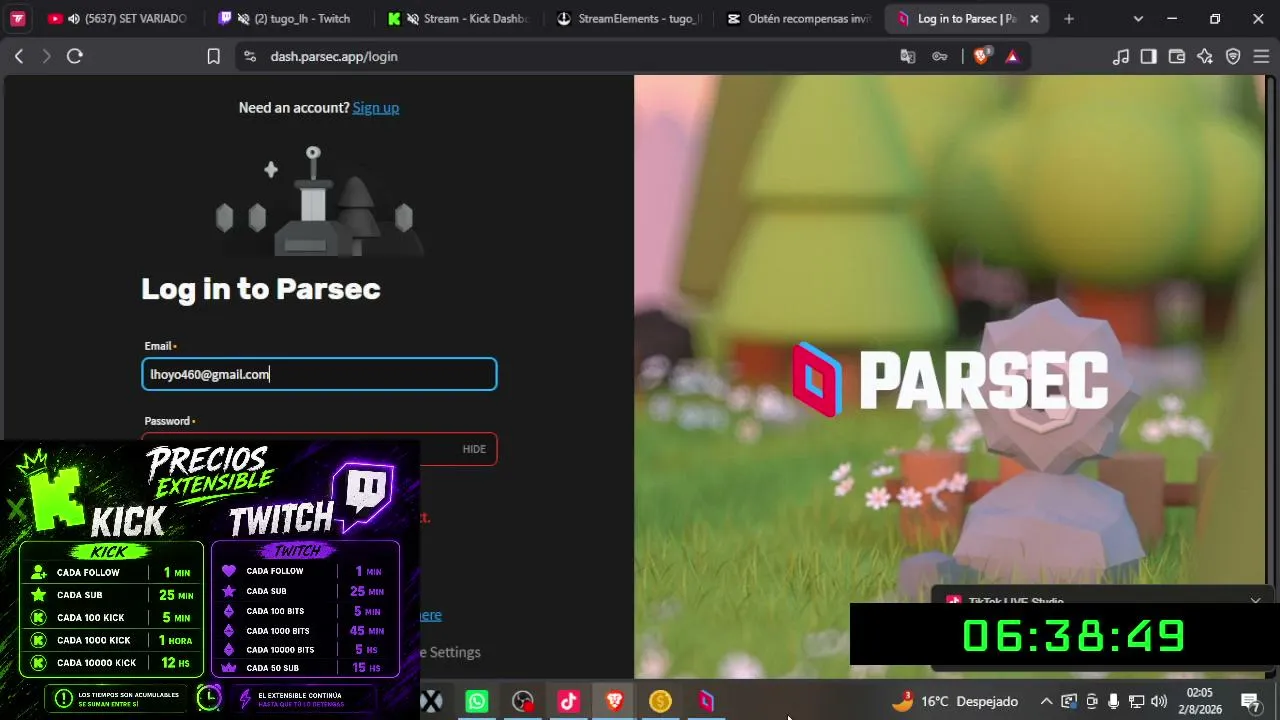Open the Parsec app taskbar icon
The height and width of the screenshot is (720, 1280).
[x=706, y=701]
